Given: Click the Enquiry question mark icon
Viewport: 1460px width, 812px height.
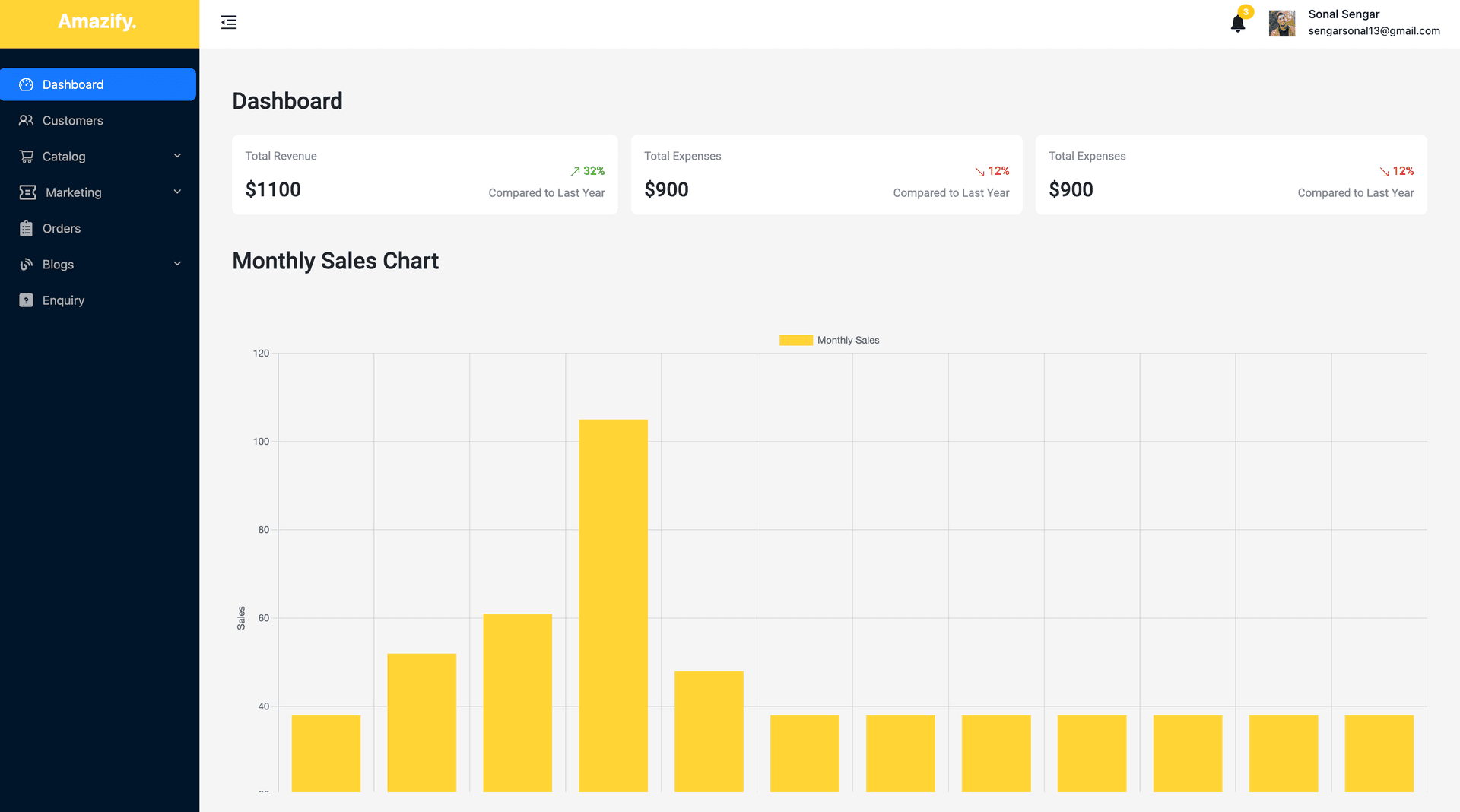Looking at the screenshot, I should (27, 300).
